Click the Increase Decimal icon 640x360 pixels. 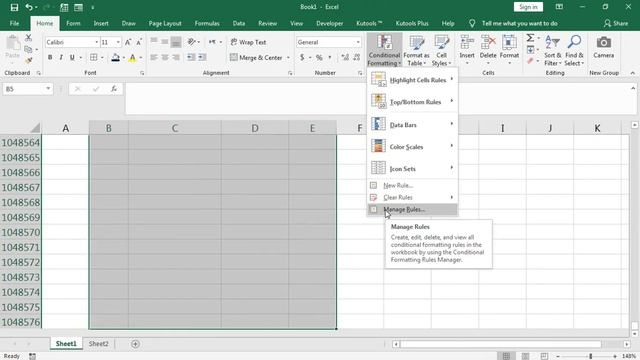(x=345, y=58)
